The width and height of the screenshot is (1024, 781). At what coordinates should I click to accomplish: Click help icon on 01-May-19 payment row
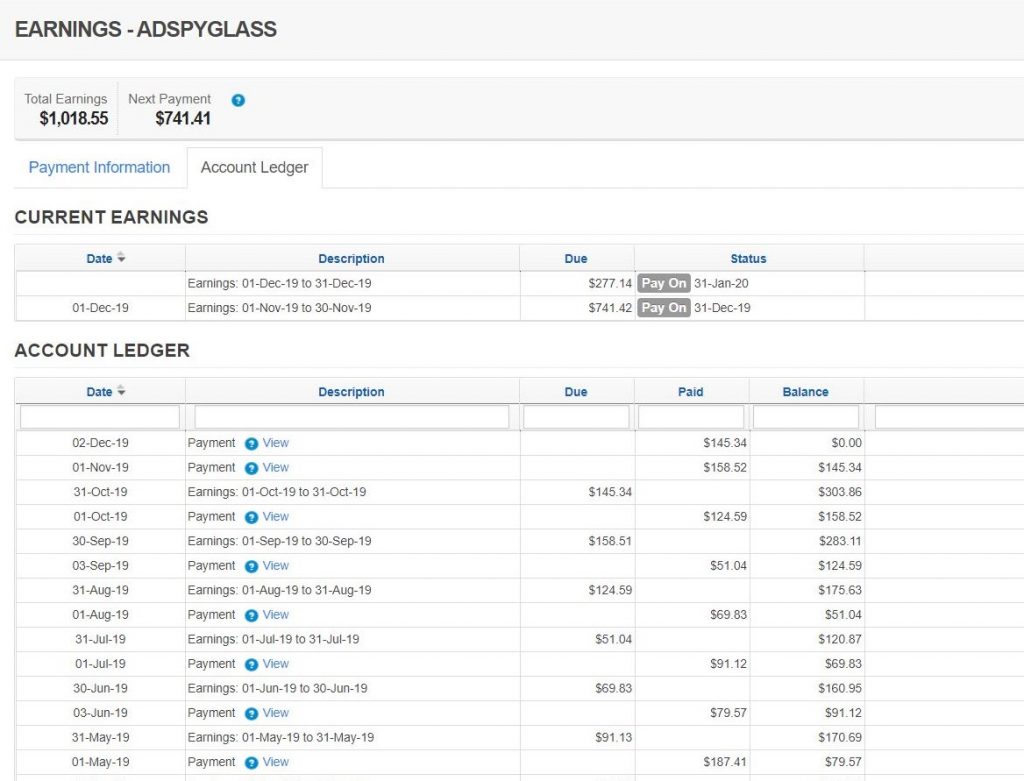coord(251,763)
